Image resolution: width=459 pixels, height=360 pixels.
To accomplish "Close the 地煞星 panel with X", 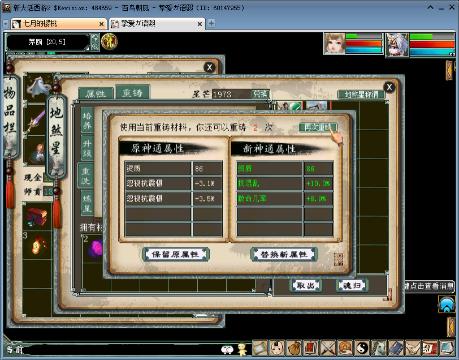I will (389, 87).
